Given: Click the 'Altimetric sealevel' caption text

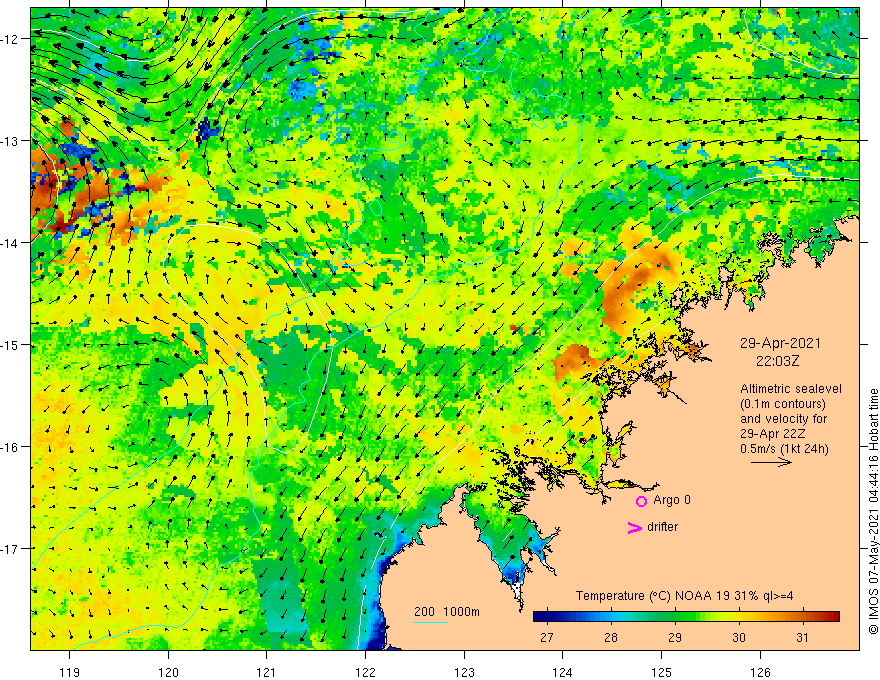Looking at the screenshot, I should [x=791, y=389].
